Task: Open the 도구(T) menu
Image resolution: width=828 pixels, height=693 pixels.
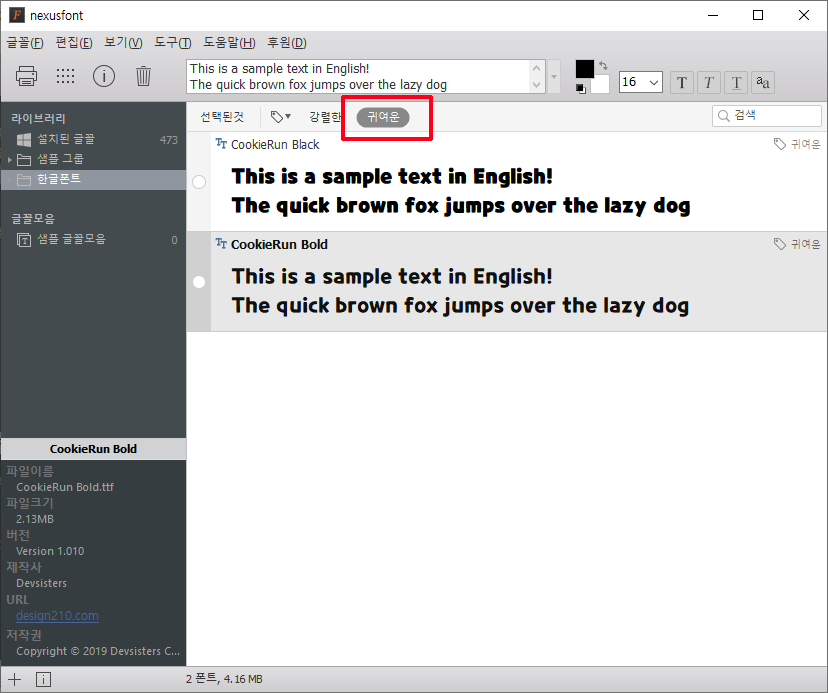Action: coord(173,43)
